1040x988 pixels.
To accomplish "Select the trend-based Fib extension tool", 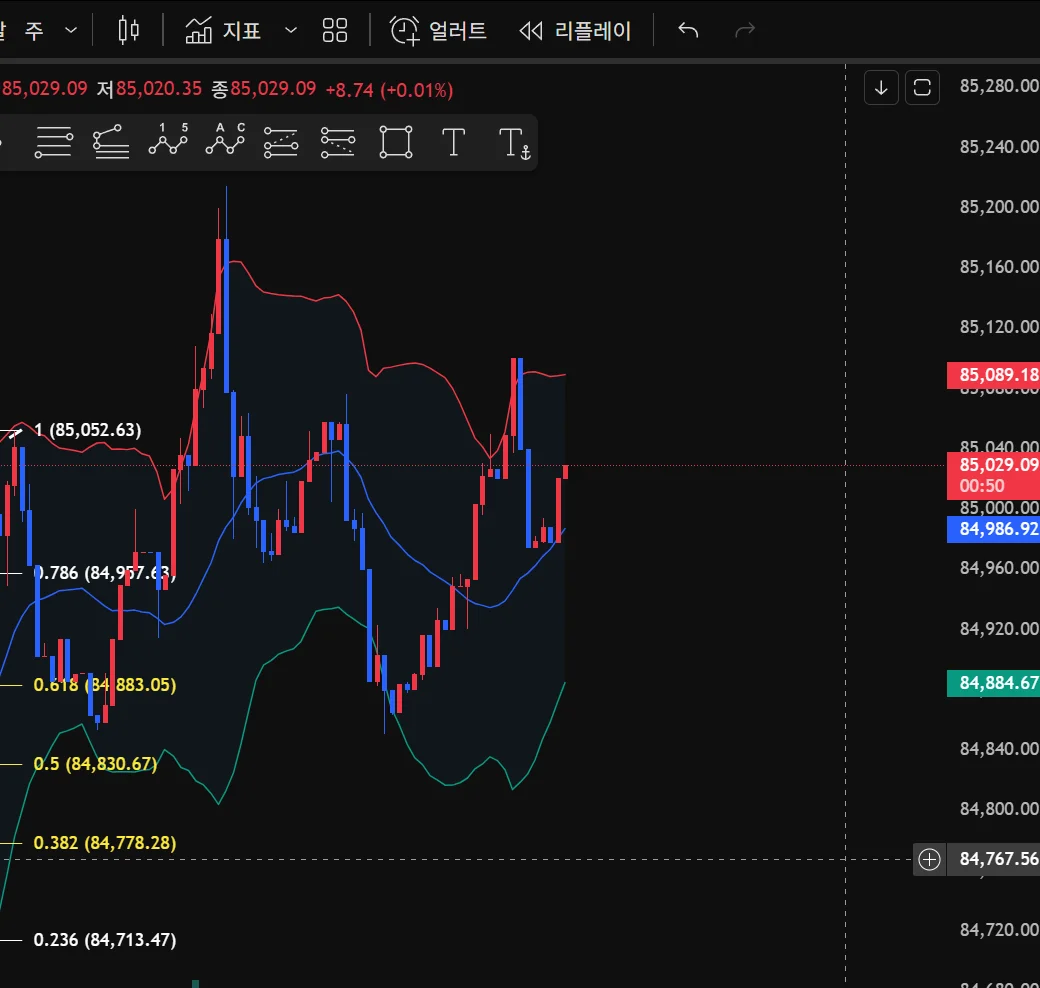I will coord(110,142).
